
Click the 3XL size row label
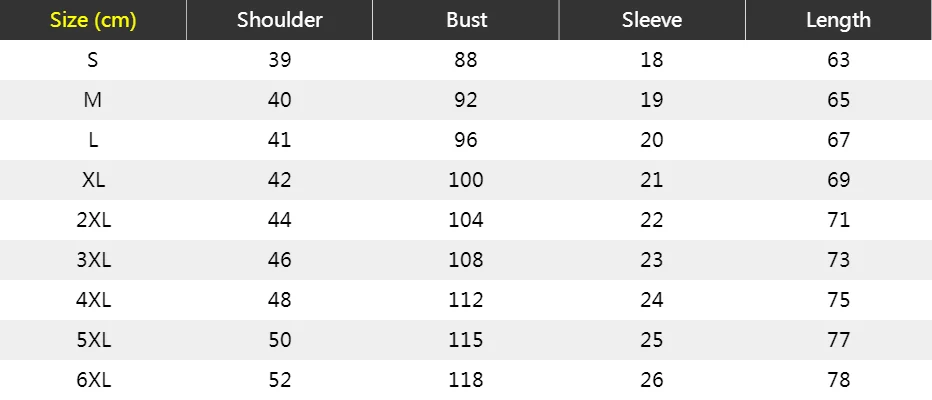tap(93, 260)
